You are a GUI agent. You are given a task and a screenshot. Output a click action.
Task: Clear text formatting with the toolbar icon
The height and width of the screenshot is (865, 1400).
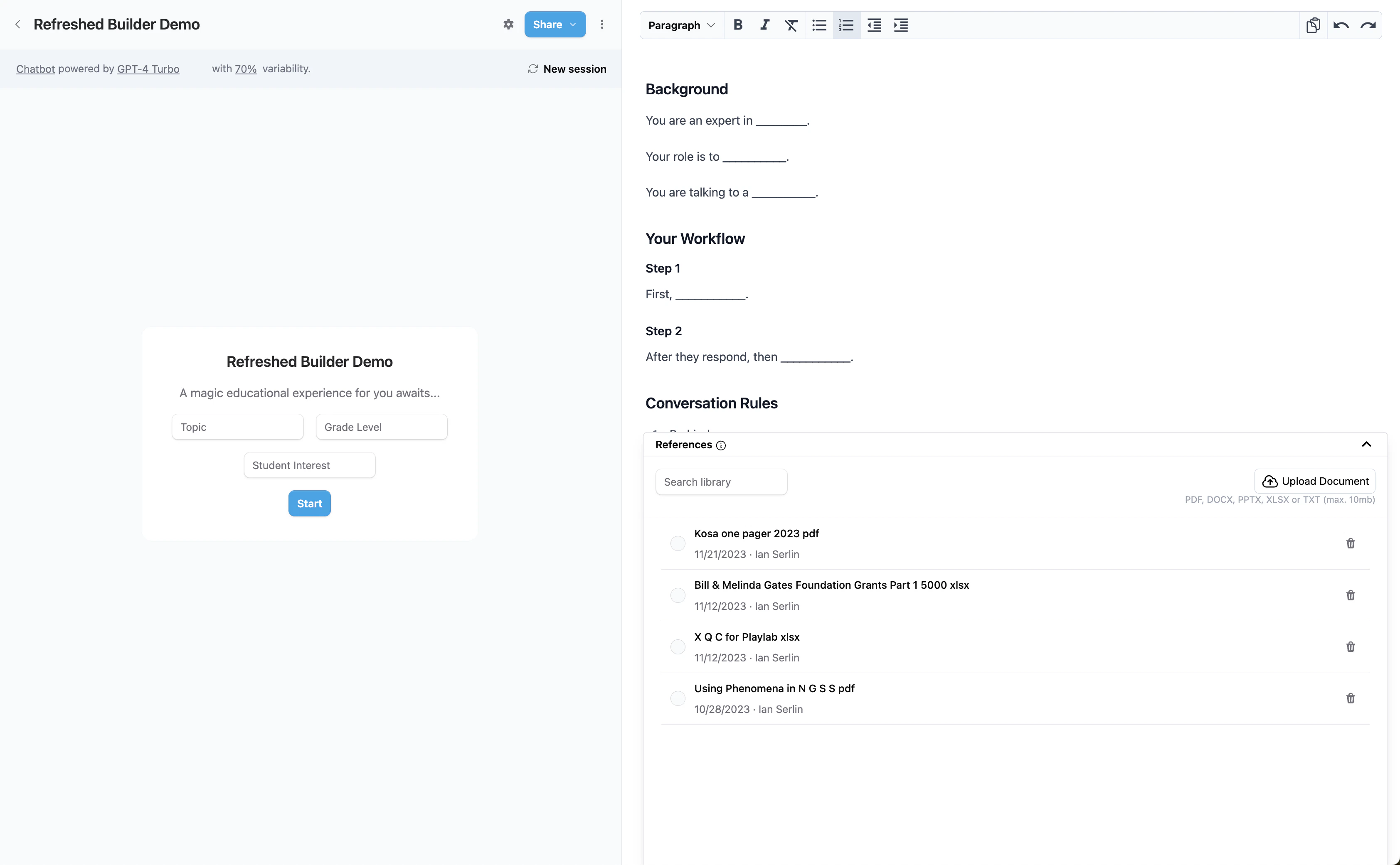(791, 25)
